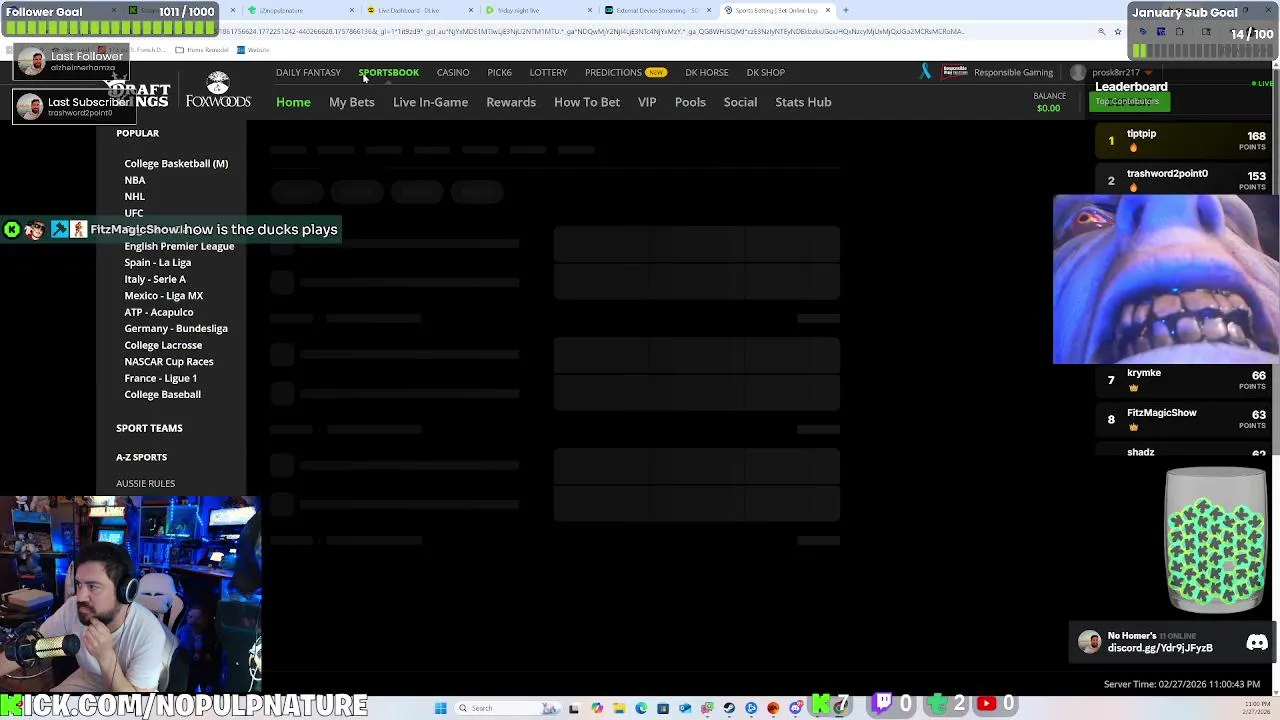This screenshot has width=1280, height=720.
Task: Open France - Ligue 1
Action: click(160, 378)
